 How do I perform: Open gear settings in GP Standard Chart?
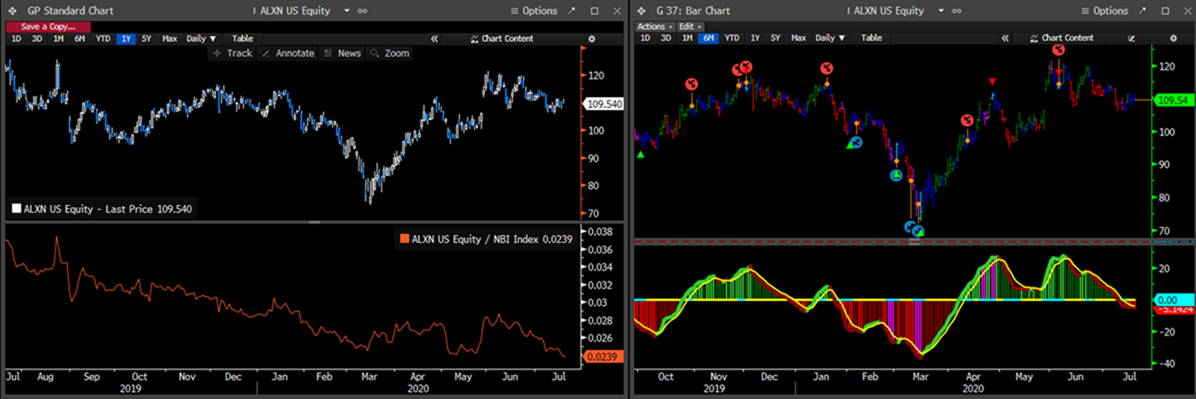pos(591,38)
